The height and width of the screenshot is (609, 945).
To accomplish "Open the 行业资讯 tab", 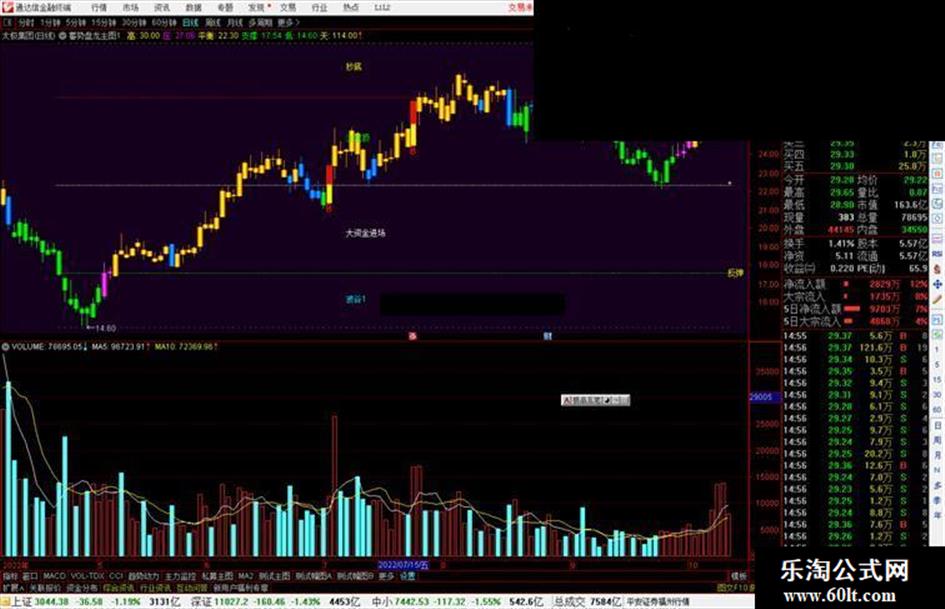I will point(155,587).
